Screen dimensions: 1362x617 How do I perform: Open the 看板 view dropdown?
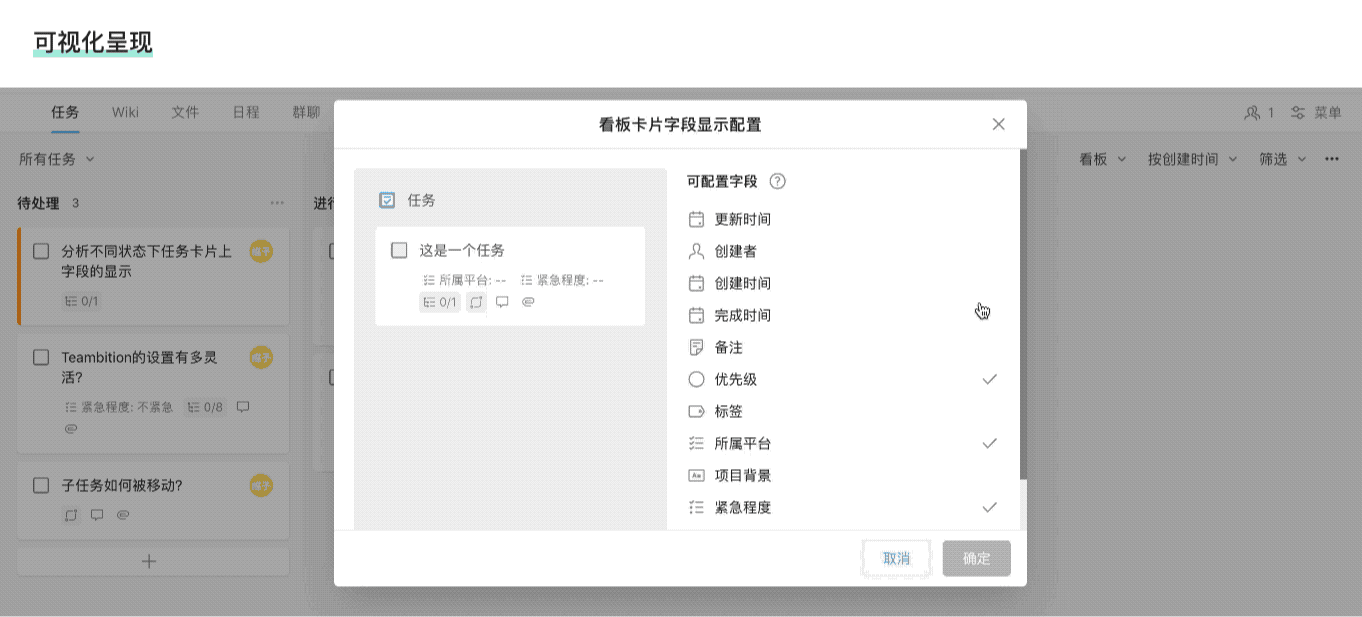click(1103, 159)
